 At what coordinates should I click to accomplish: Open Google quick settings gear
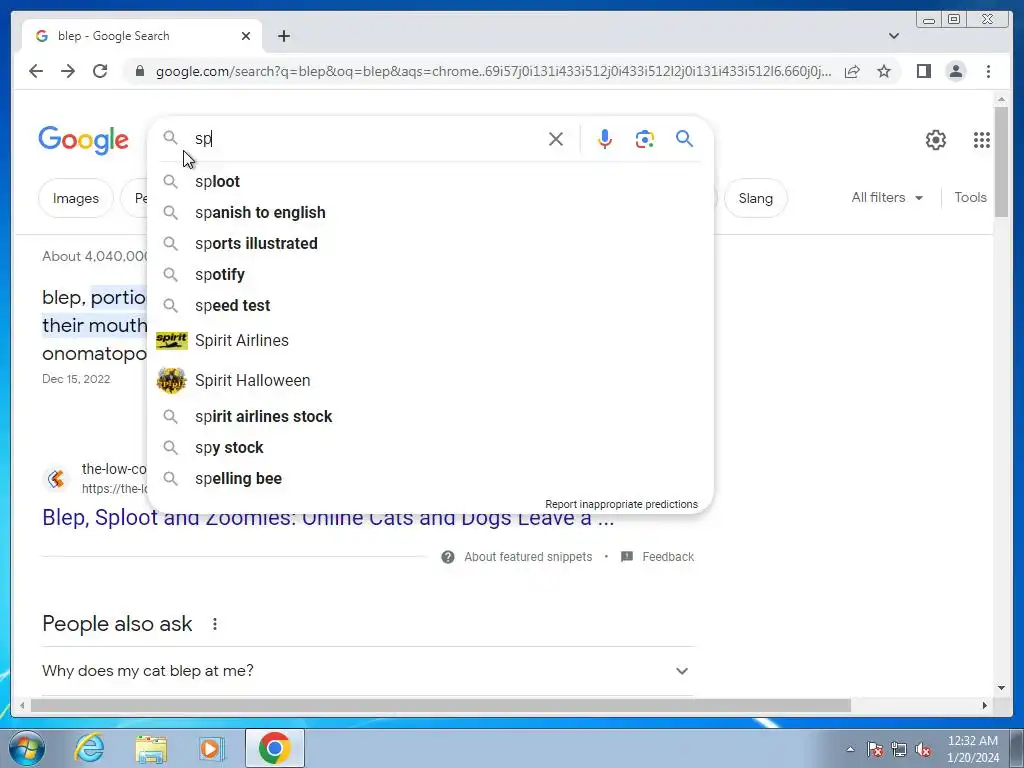point(936,140)
